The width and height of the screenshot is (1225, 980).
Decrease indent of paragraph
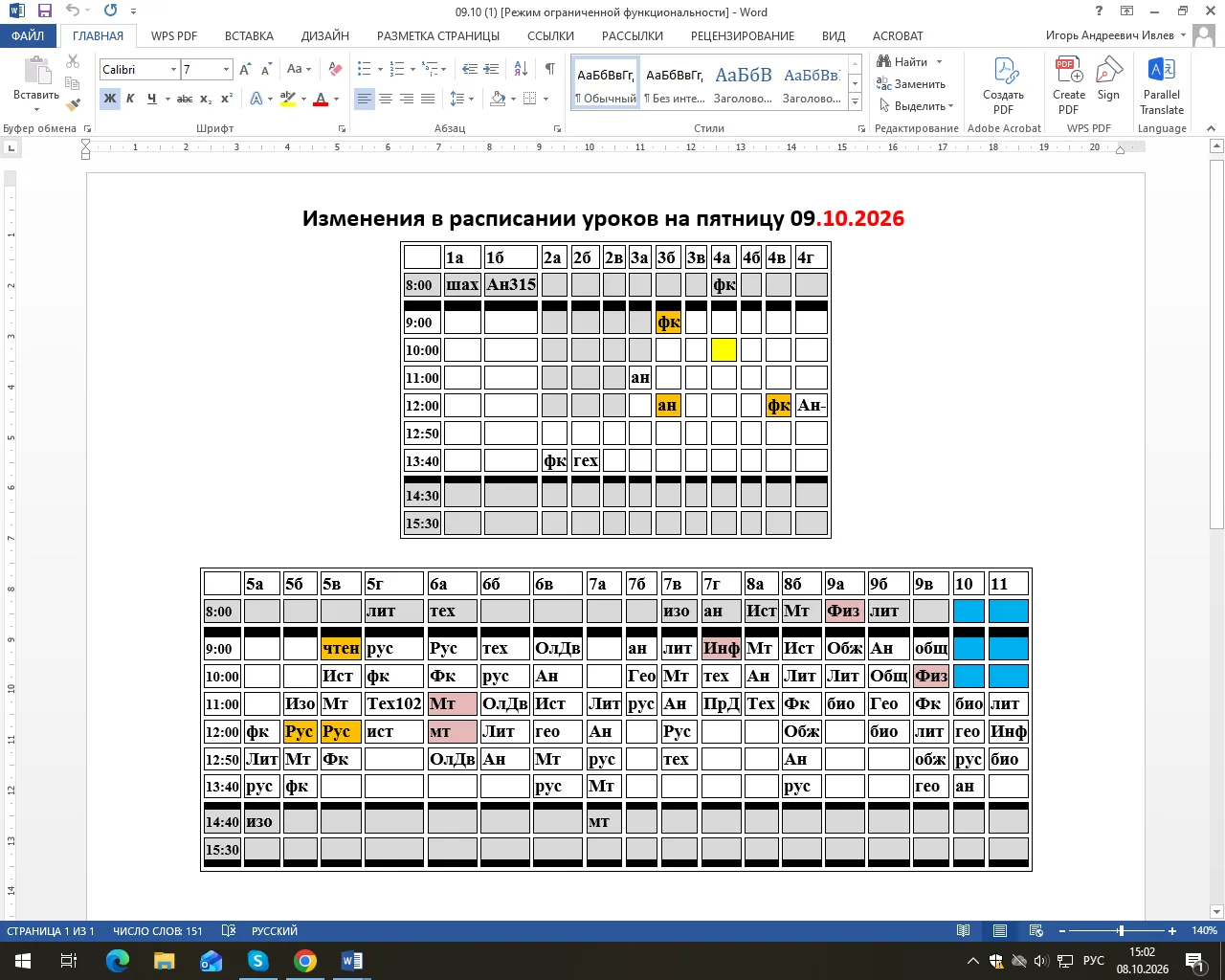(x=470, y=69)
